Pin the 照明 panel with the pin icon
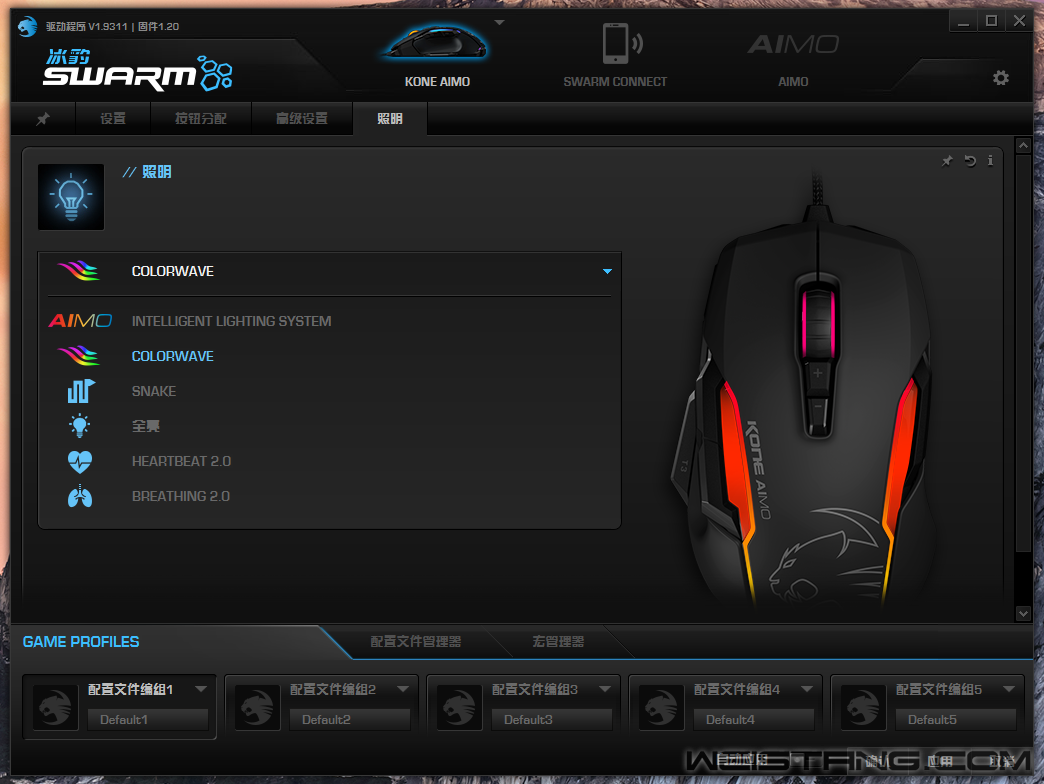Image resolution: width=1044 pixels, height=784 pixels. tap(947, 161)
